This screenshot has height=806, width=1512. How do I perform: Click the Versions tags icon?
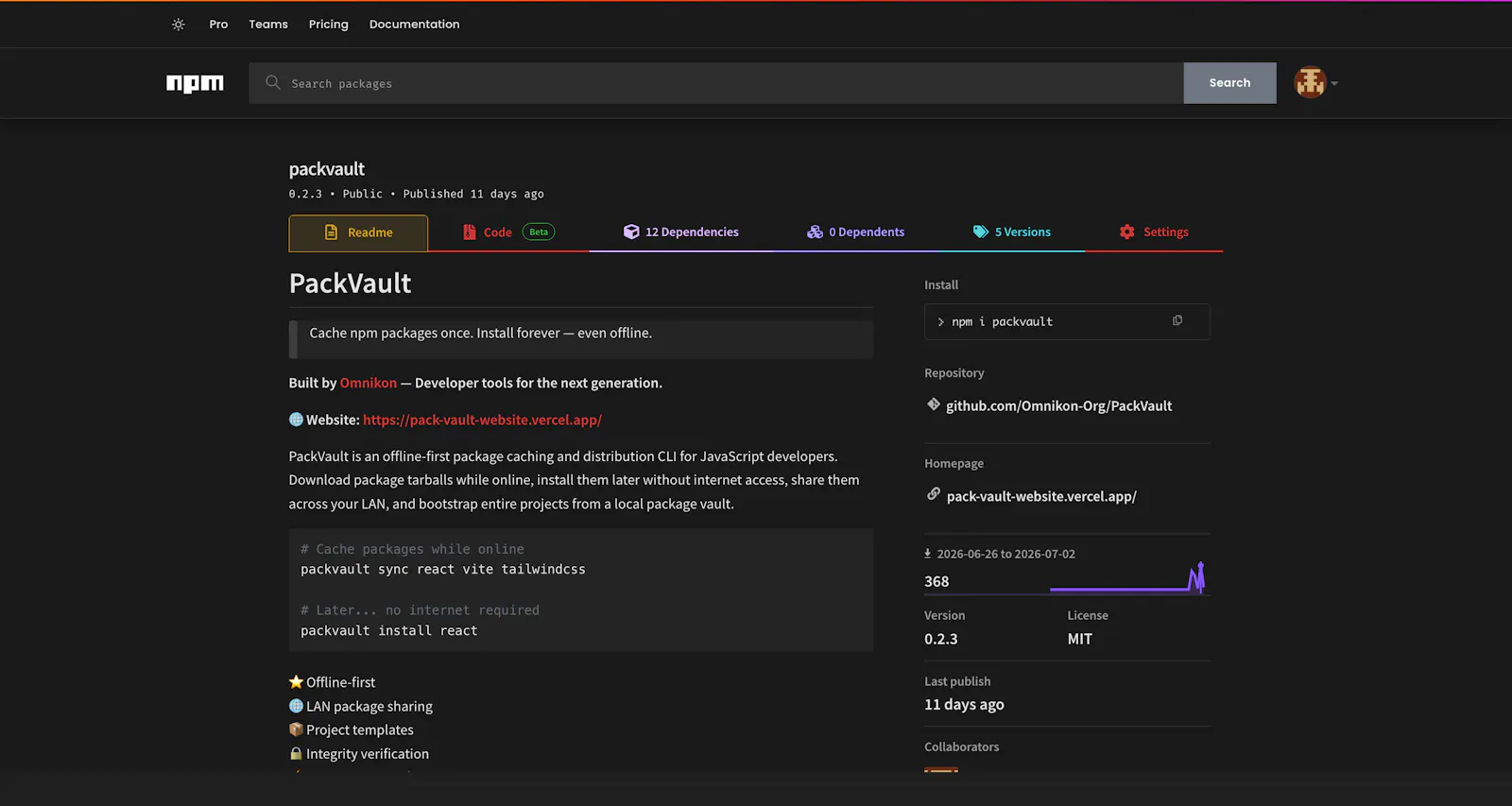point(981,232)
